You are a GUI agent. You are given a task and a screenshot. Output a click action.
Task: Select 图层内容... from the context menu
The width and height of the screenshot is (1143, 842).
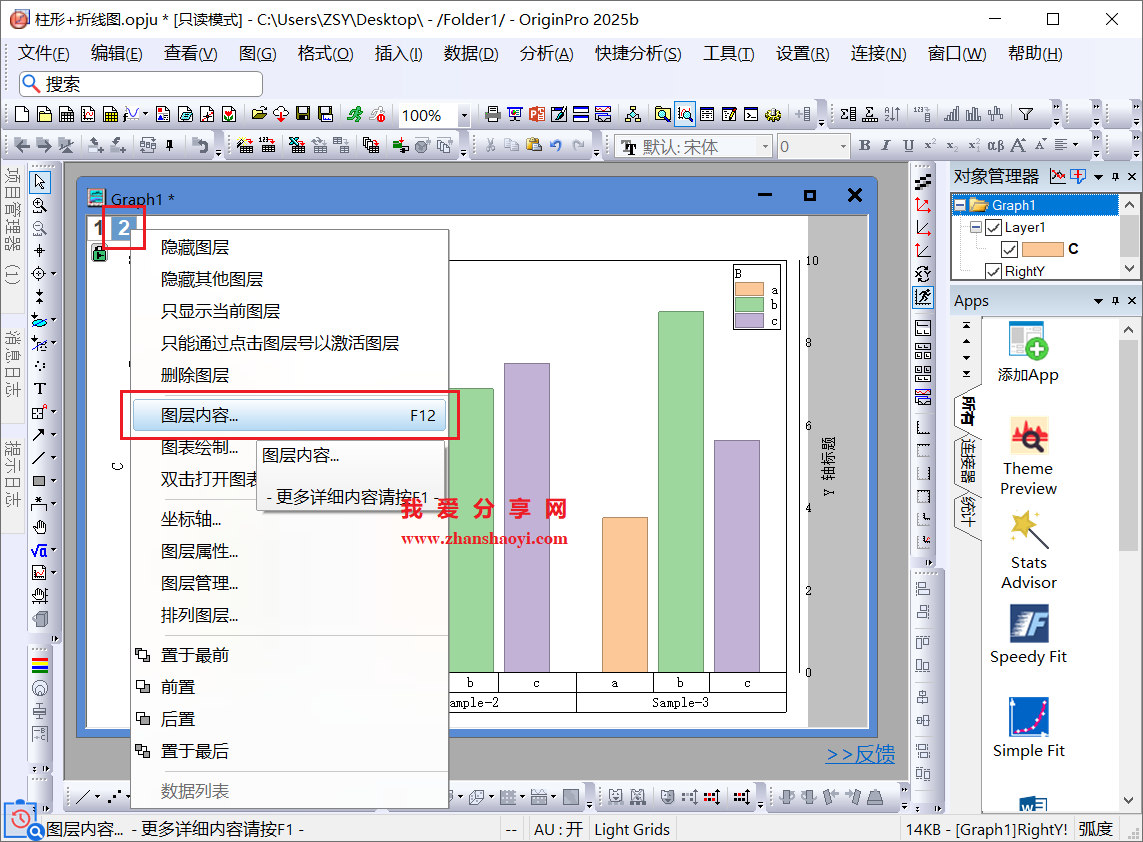[289, 415]
